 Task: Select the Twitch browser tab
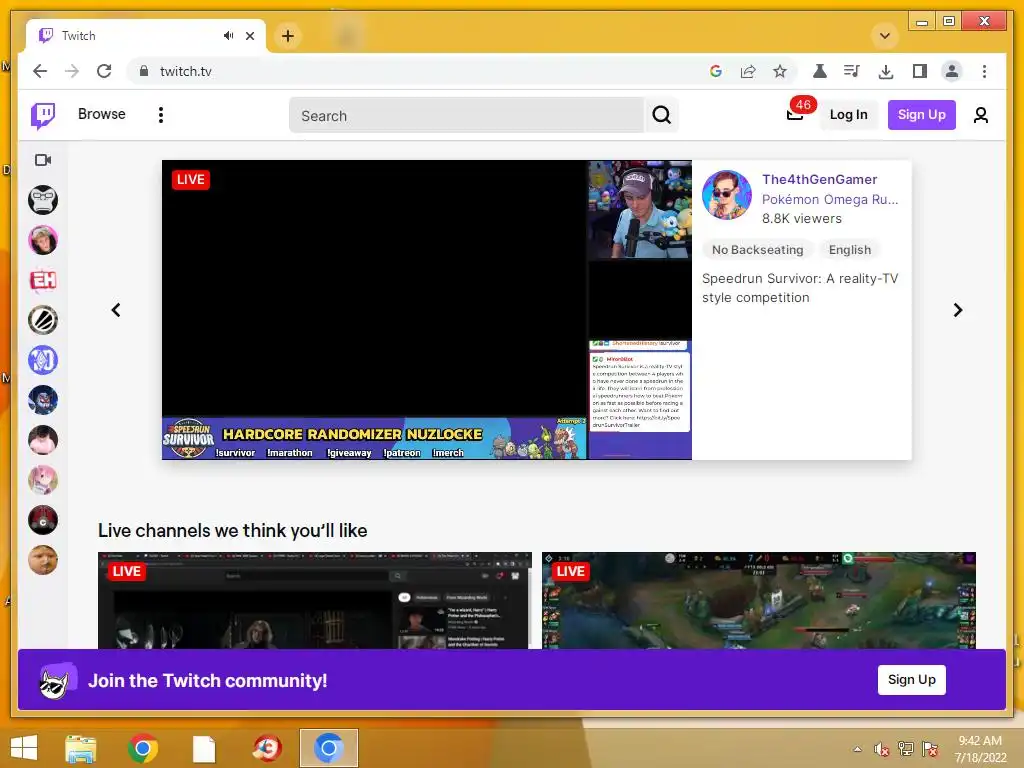coord(146,36)
